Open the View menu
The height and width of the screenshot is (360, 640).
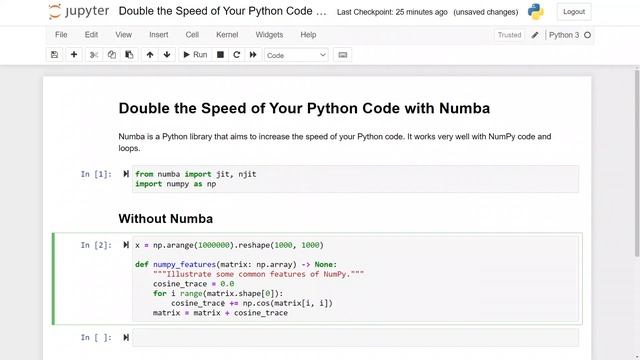coord(123,35)
